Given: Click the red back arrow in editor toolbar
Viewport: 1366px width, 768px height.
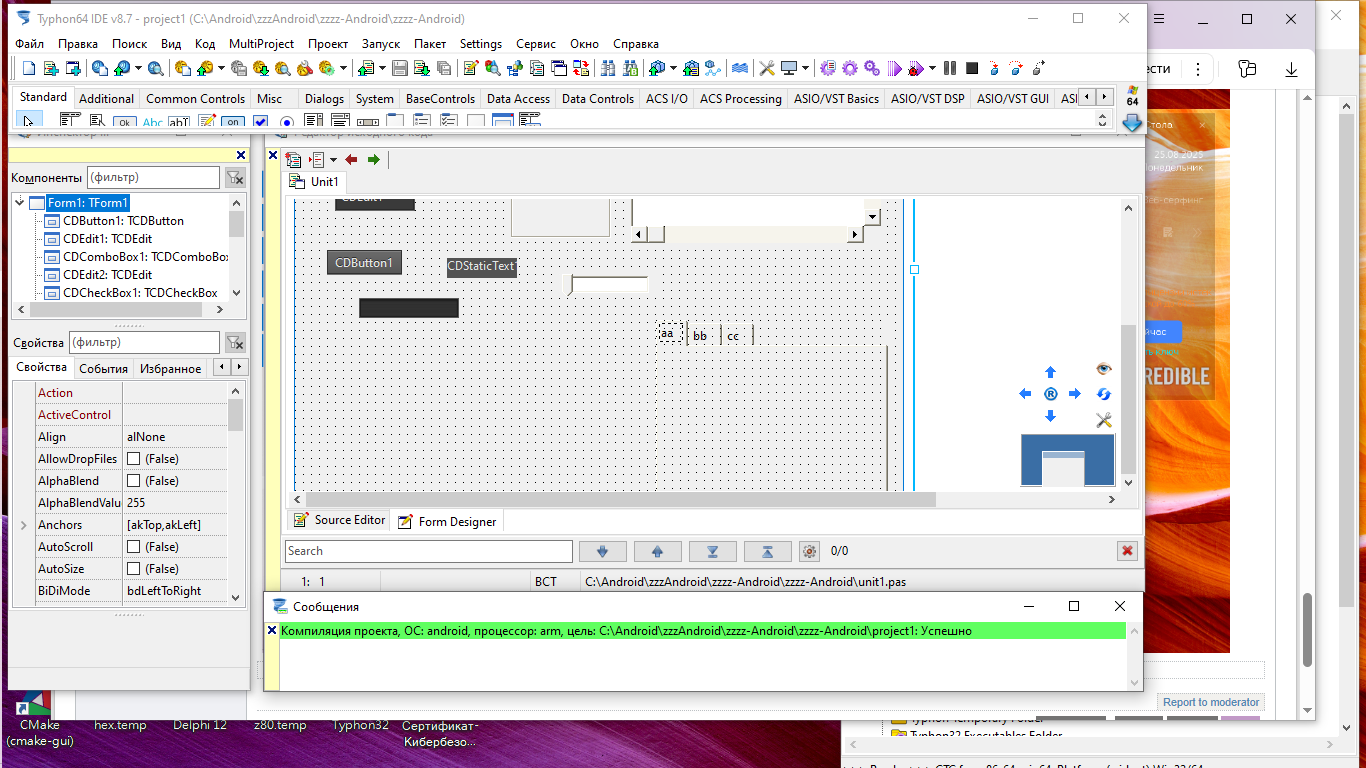Looking at the screenshot, I should tap(351, 160).
